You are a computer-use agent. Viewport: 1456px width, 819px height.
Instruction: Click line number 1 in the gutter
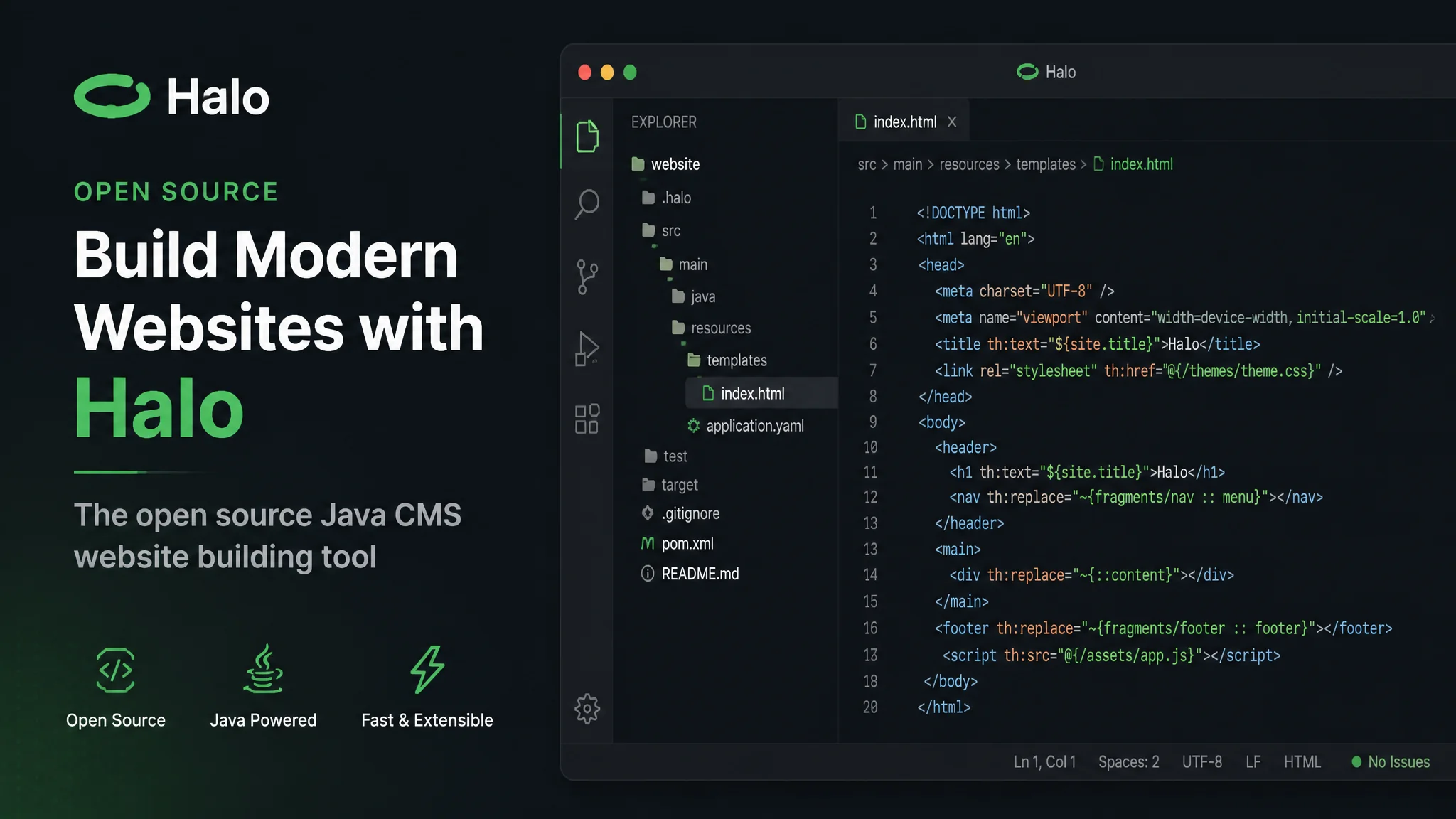point(873,213)
